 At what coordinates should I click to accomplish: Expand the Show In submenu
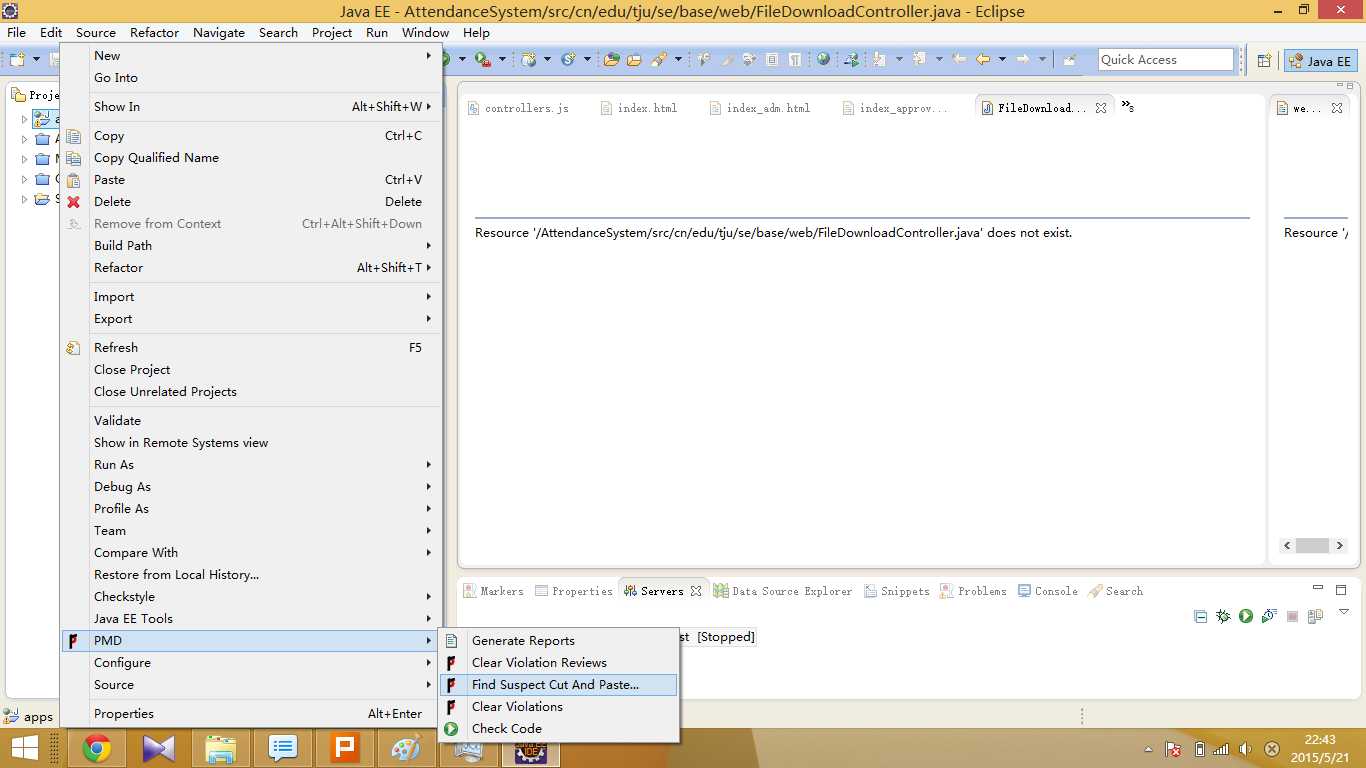(250, 107)
